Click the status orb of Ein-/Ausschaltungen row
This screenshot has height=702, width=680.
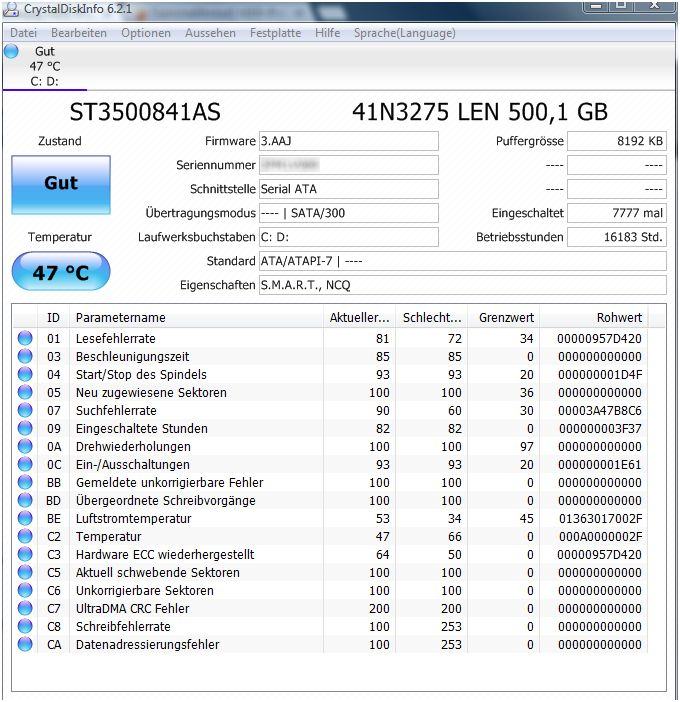point(25,464)
